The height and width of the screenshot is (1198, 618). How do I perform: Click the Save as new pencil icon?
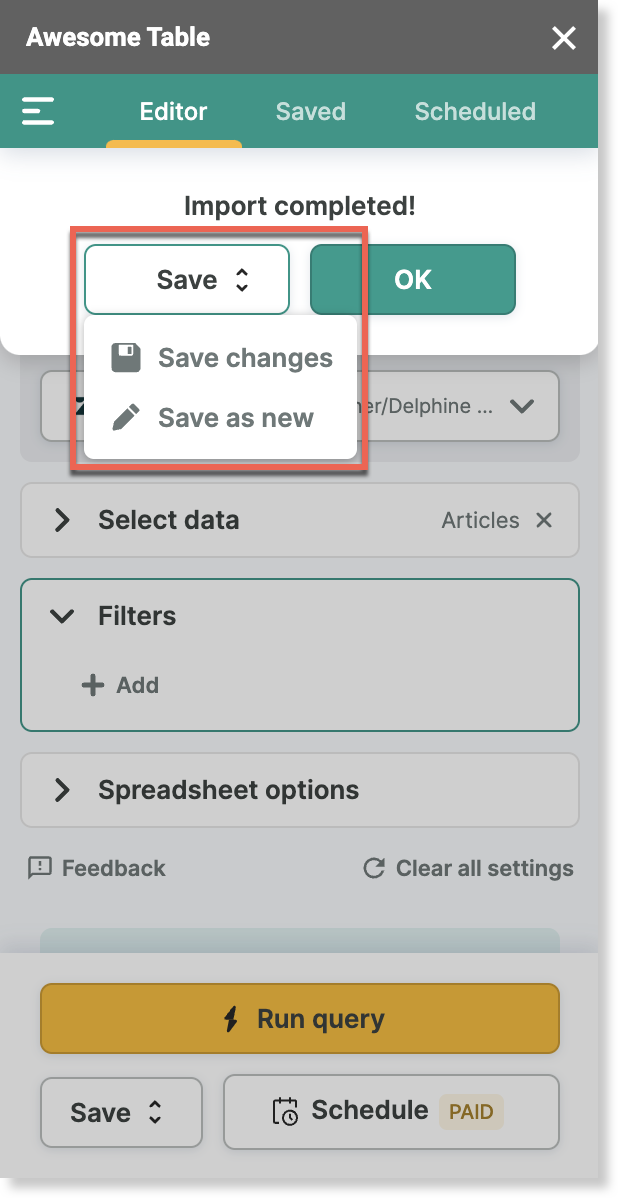126,418
